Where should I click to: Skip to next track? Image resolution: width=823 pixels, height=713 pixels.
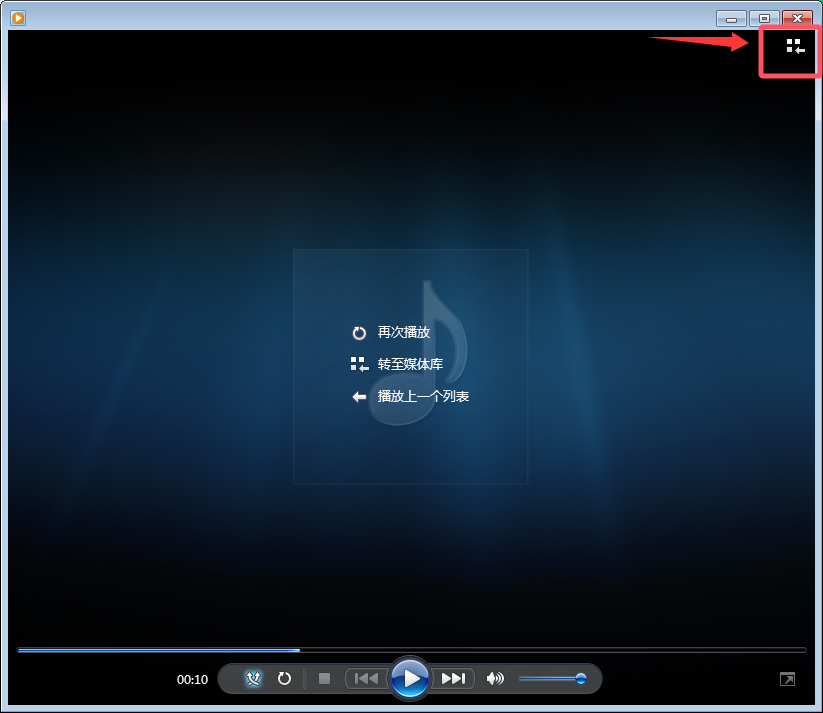coord(453,679)
